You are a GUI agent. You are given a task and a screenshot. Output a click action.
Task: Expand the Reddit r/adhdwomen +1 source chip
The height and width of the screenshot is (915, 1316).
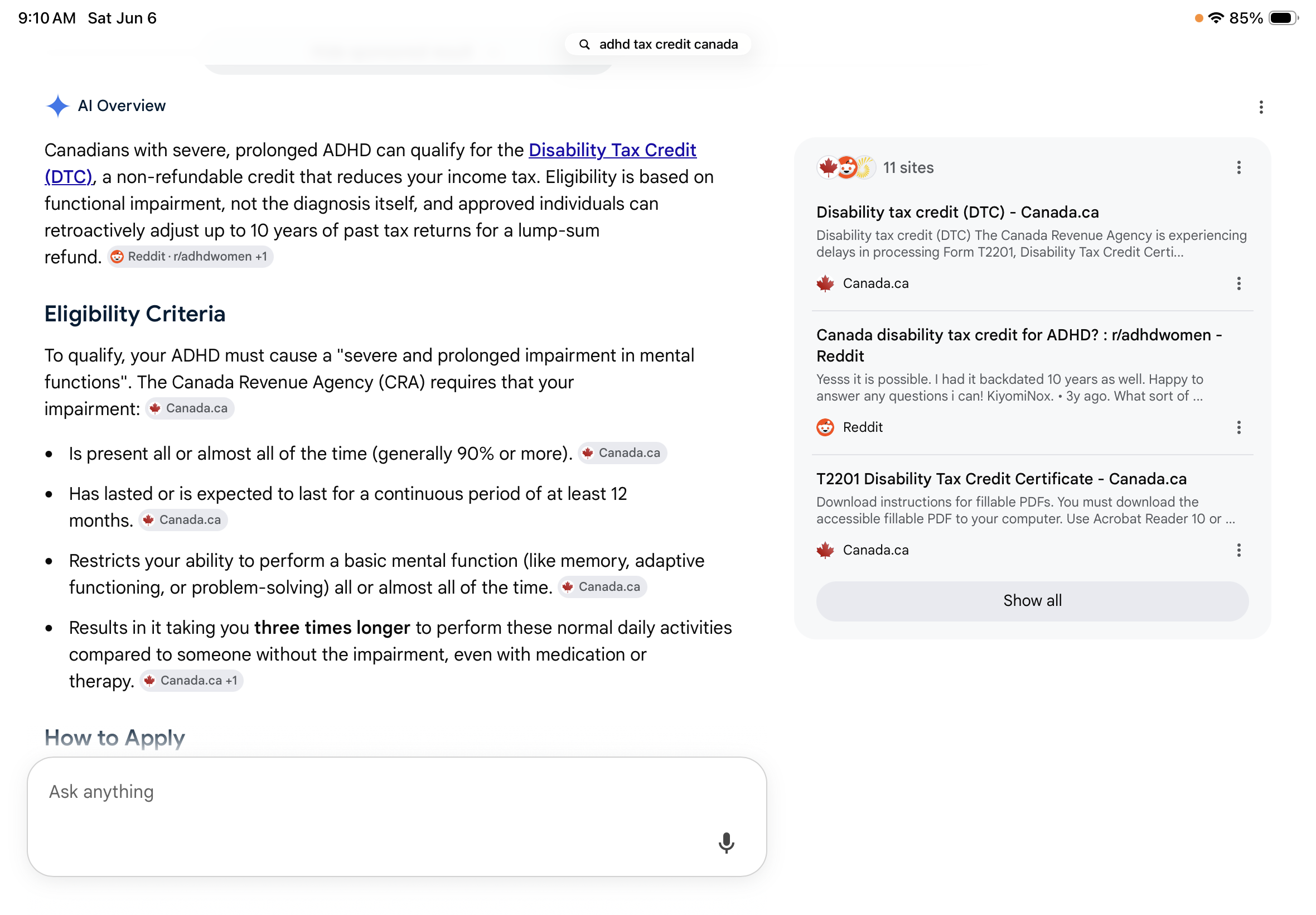pos(190,256)
